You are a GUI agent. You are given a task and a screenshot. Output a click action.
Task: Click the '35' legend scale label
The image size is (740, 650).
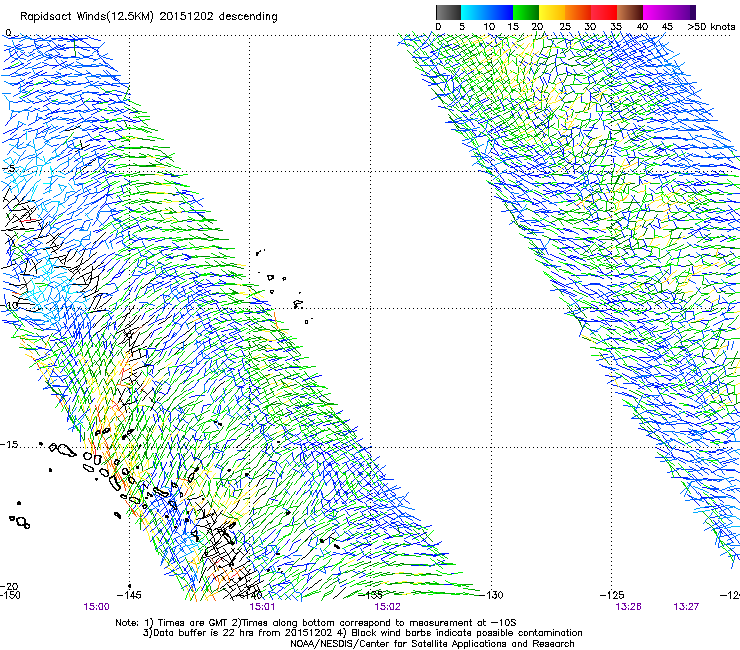coord(616,27)
